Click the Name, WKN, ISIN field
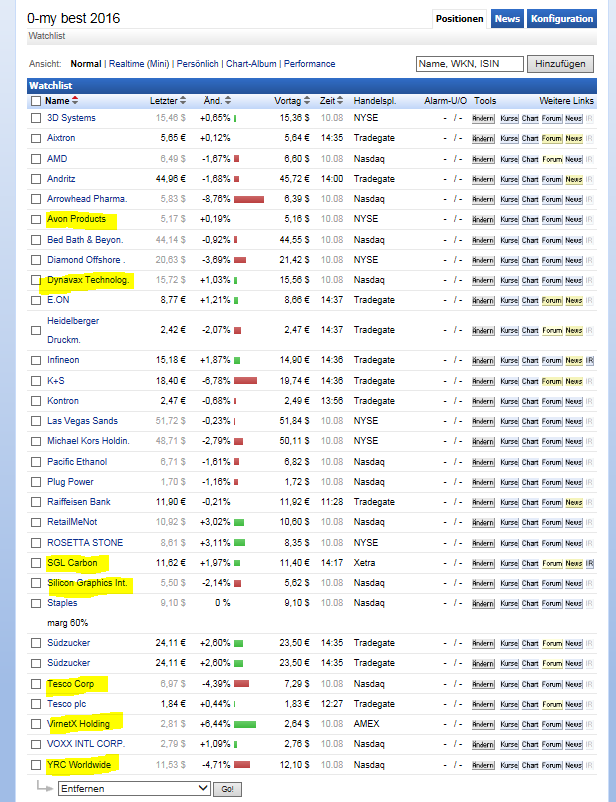The width and height of the screenshot is (616, 802). pyautogui.click(x=470, y=64)
